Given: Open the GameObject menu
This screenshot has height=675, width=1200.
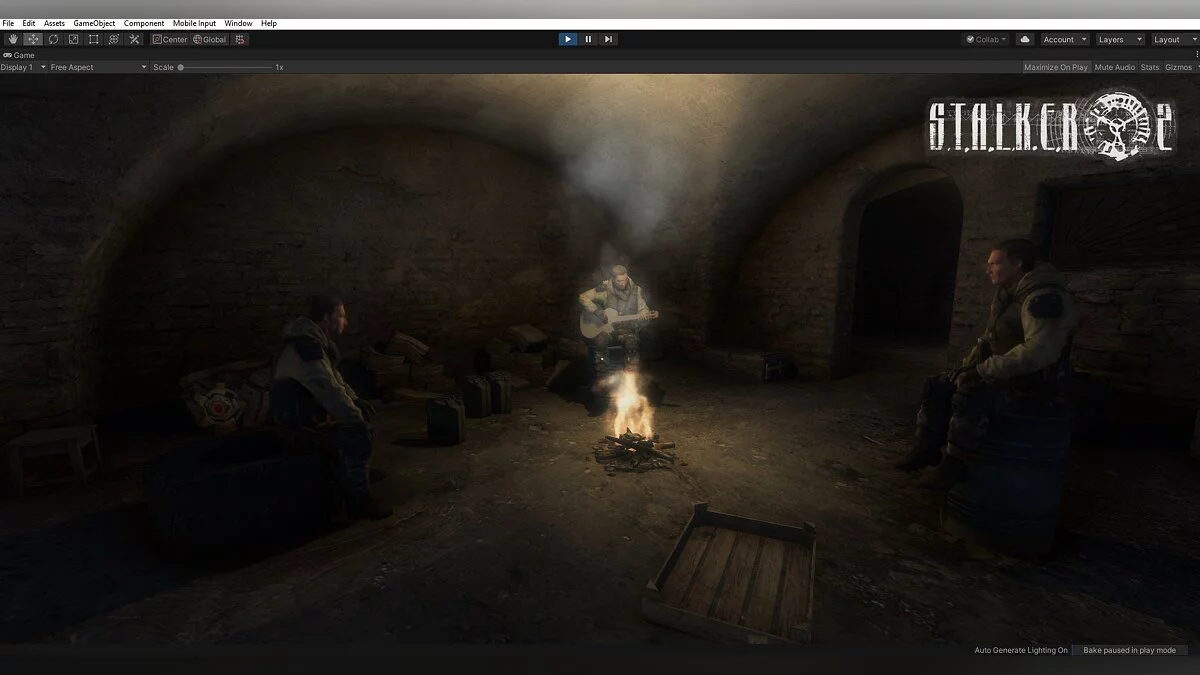Looking at the screenshot, I should coord(94,23).
